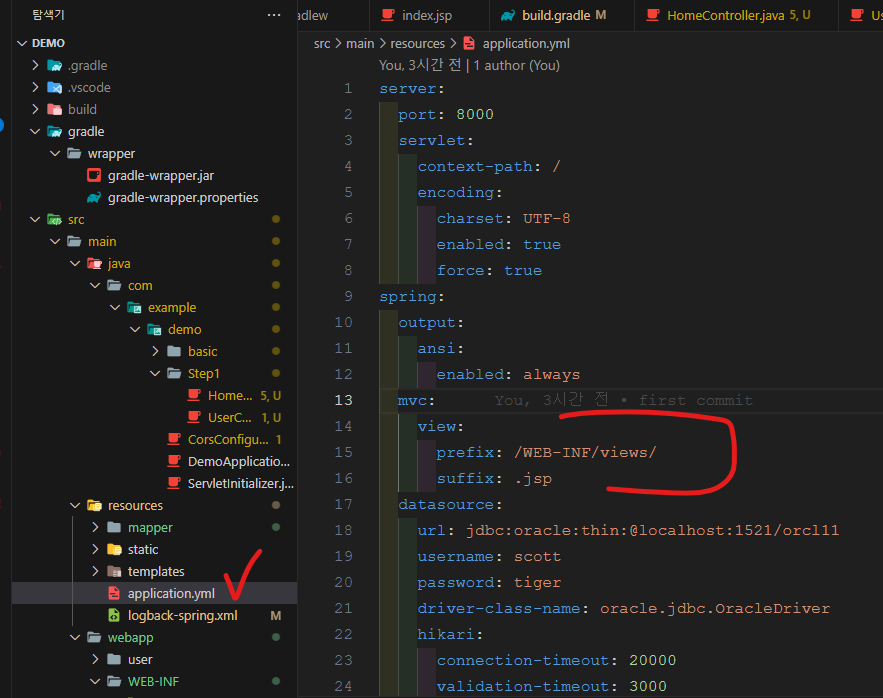The width and height of the screenshot is (883, 698).
Task: Click the WEB-INF folder icon
Action: click(x=114, y=681)
